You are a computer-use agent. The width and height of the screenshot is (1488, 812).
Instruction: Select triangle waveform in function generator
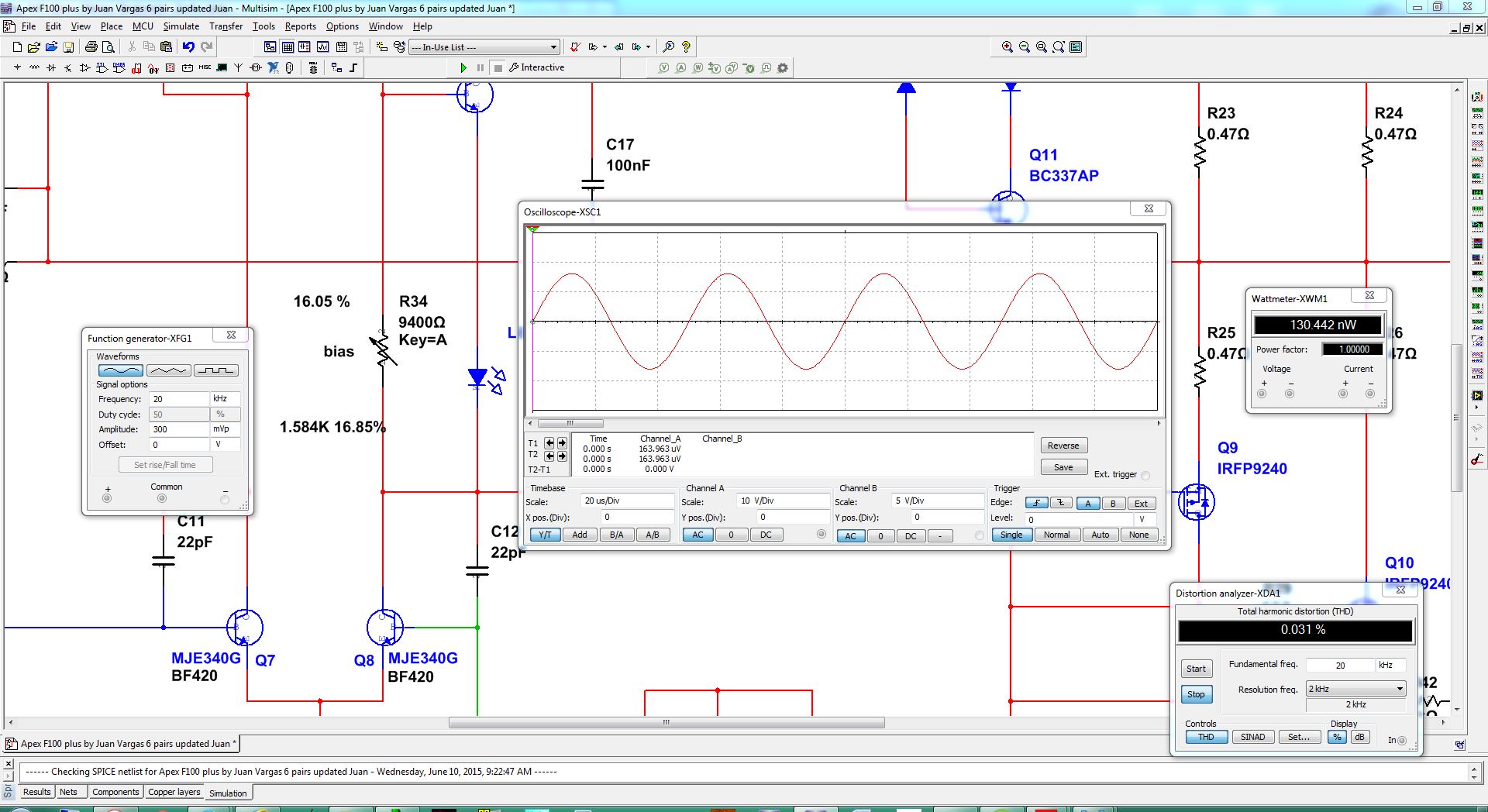pos(168,370)
